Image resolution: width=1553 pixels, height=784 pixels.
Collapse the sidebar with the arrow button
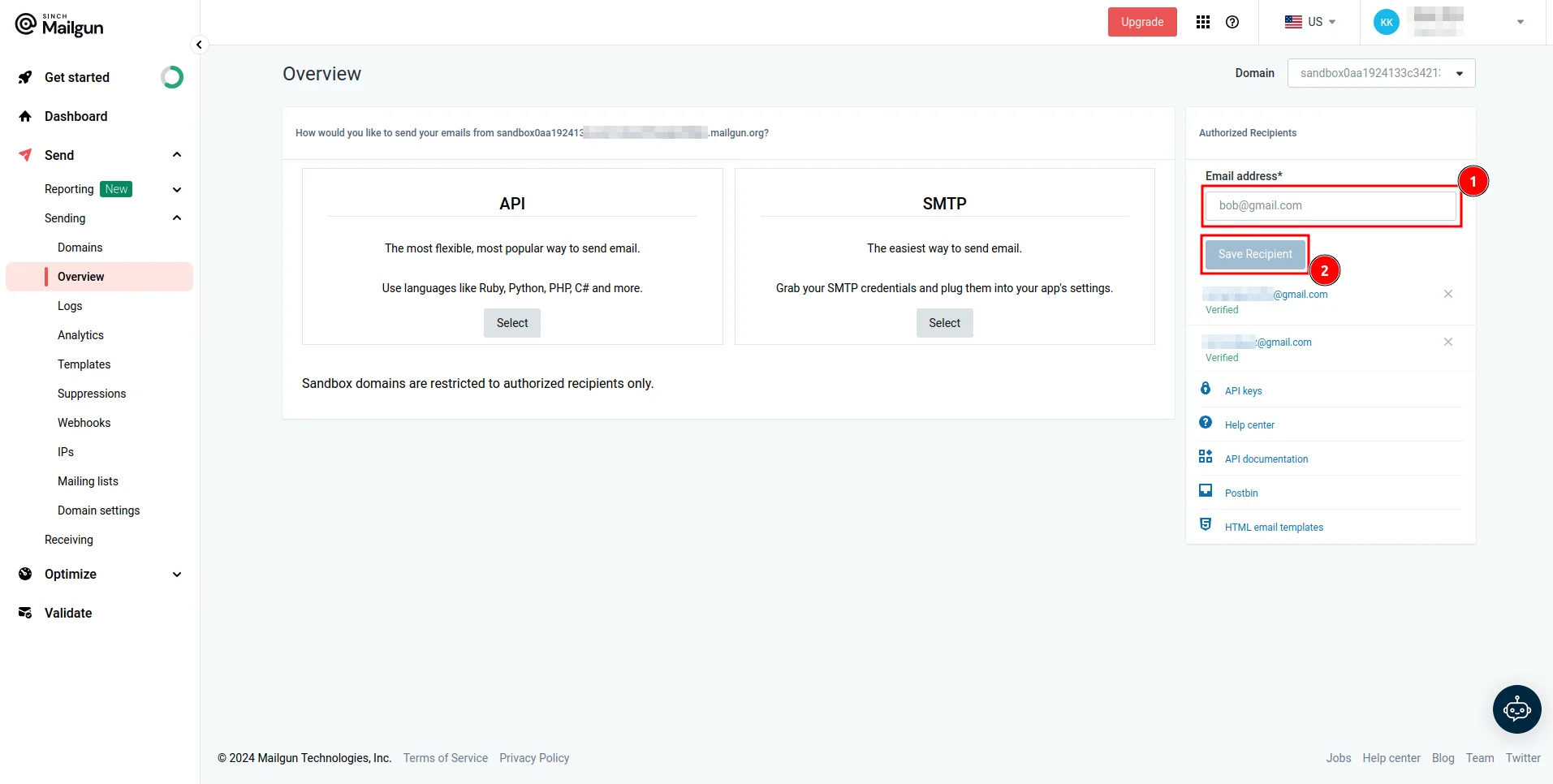point(199,45)
